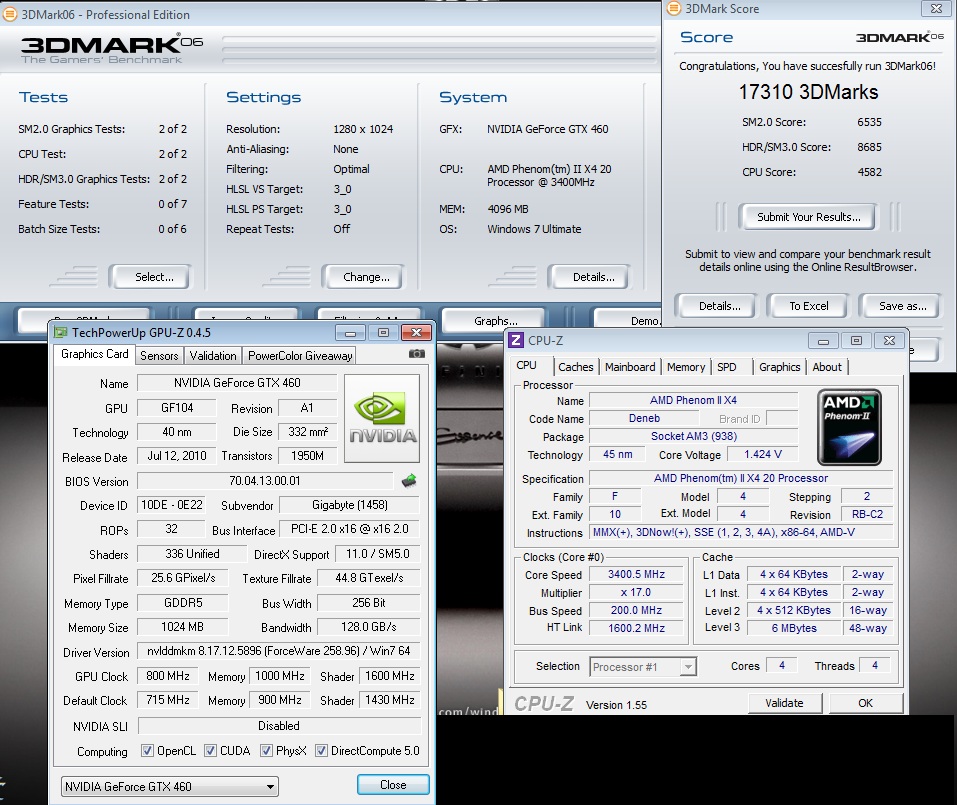
Task: Click the Demo button in 3DMark06
Action: [x=628, y=320]
